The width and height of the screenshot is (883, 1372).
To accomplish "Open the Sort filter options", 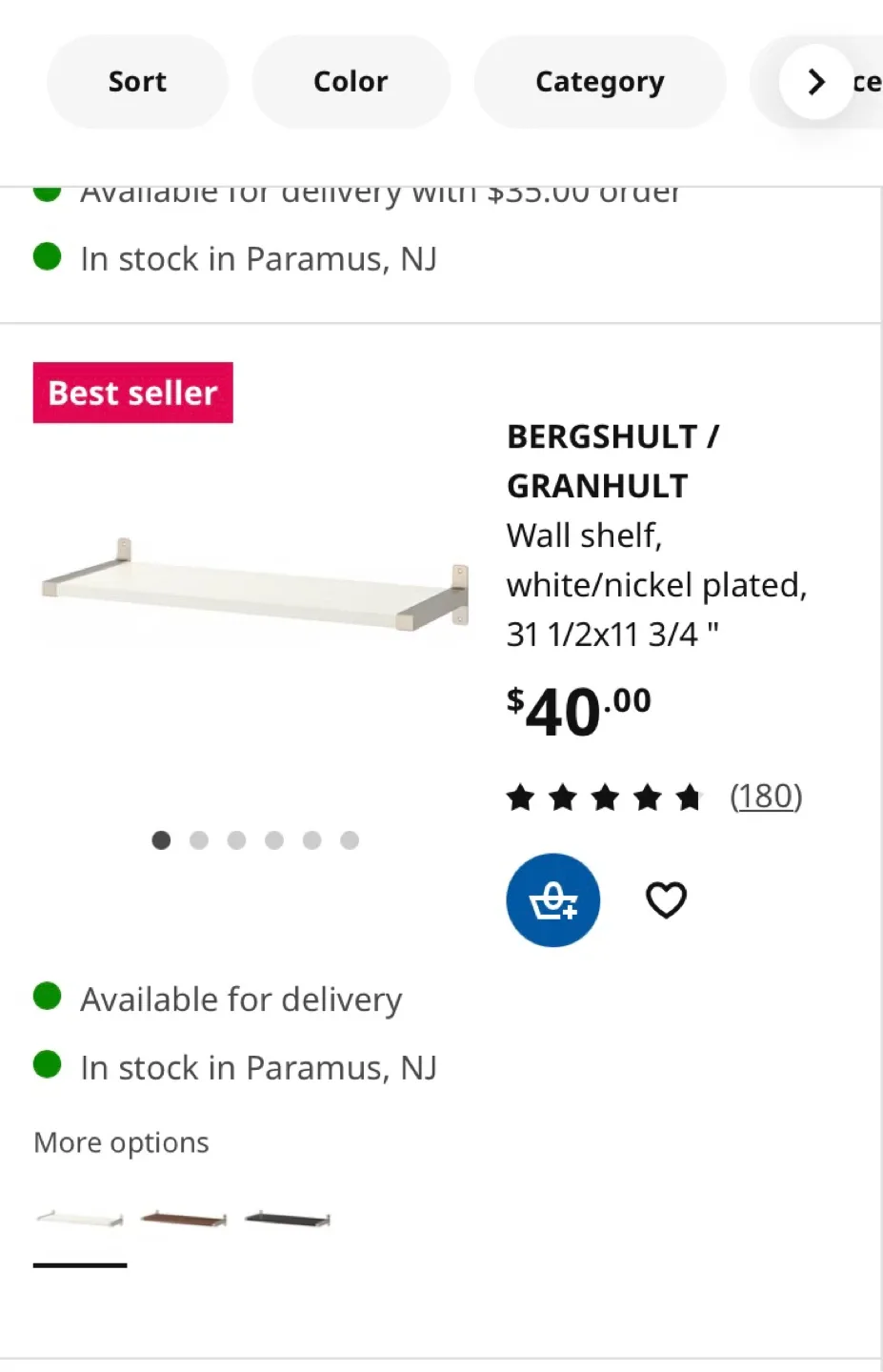I will point(136,82).
